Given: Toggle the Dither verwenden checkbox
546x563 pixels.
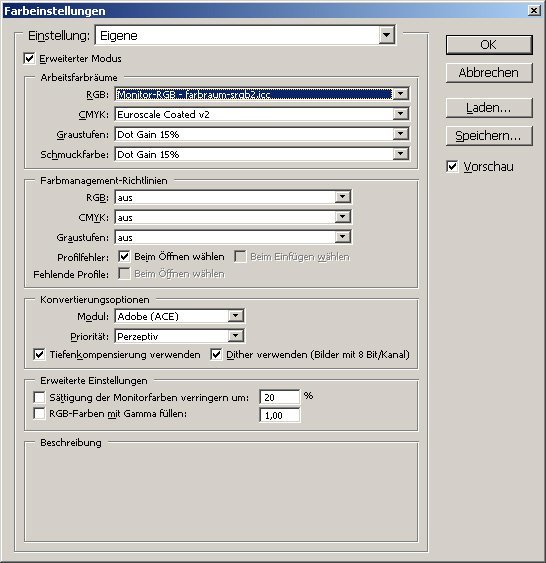Looking at the screenshot, I should (216, 354).
